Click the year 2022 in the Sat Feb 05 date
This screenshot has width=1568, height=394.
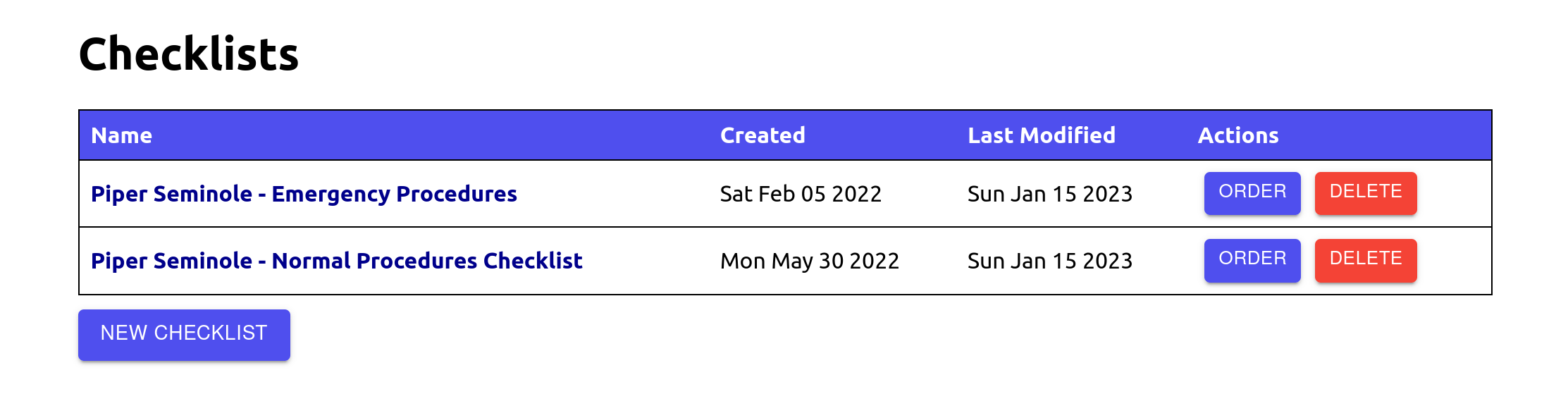pos(856,194)
